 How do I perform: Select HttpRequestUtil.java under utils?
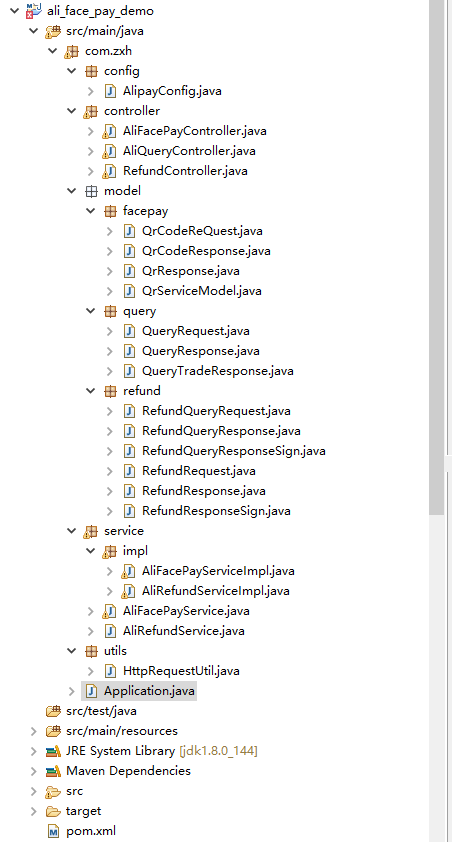click(181, 671)
